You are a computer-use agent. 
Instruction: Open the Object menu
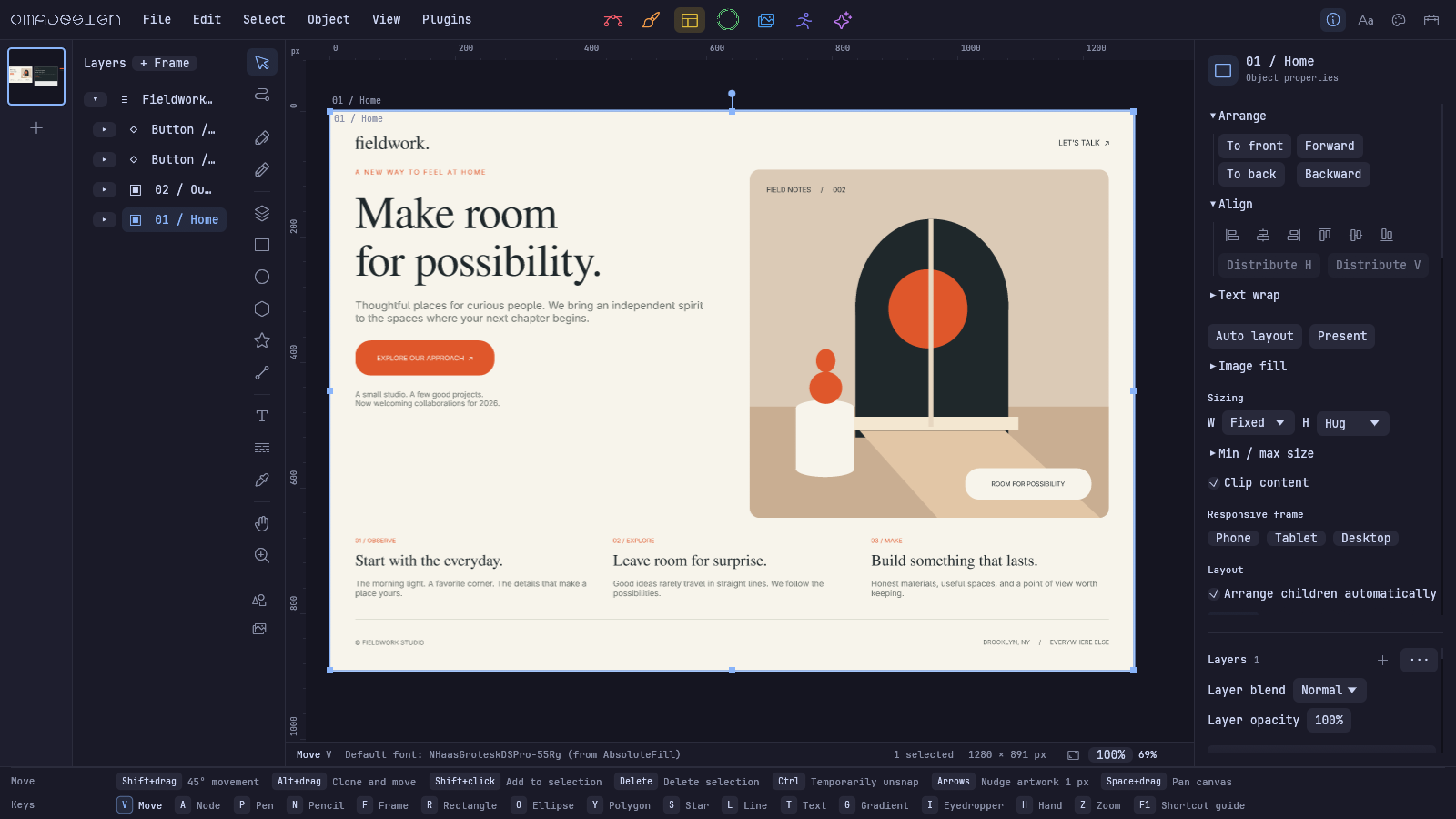click(x=329, y=19)
